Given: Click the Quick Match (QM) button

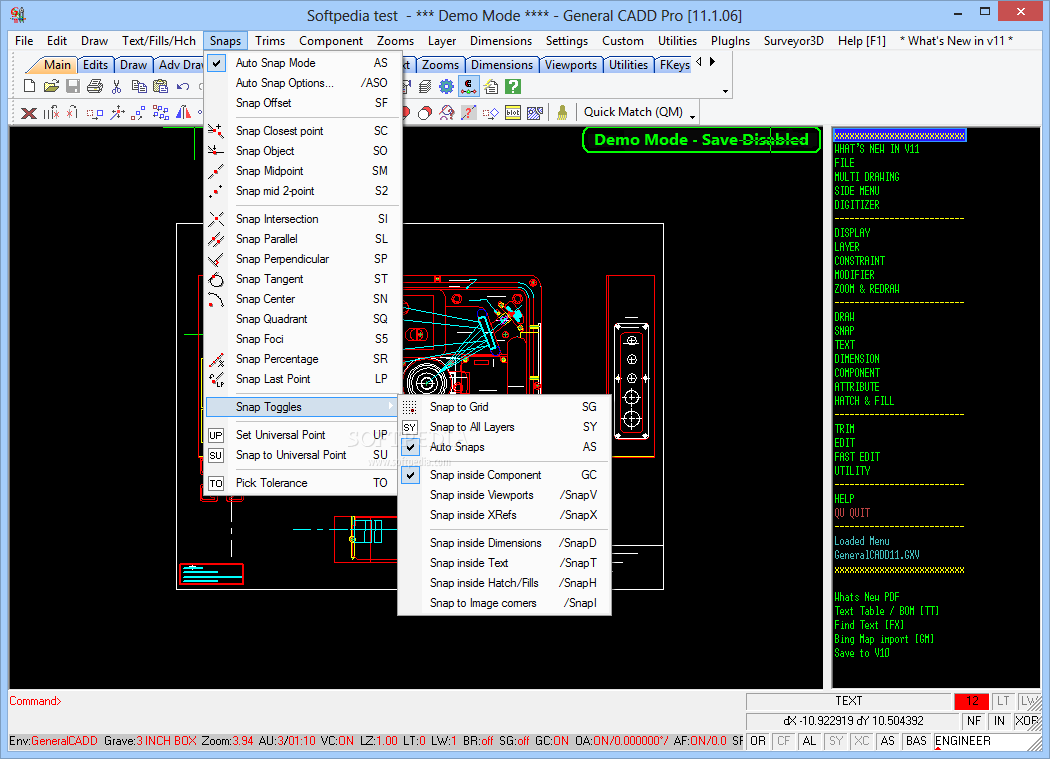Looking at the screenshot, I should coord(633,113).
